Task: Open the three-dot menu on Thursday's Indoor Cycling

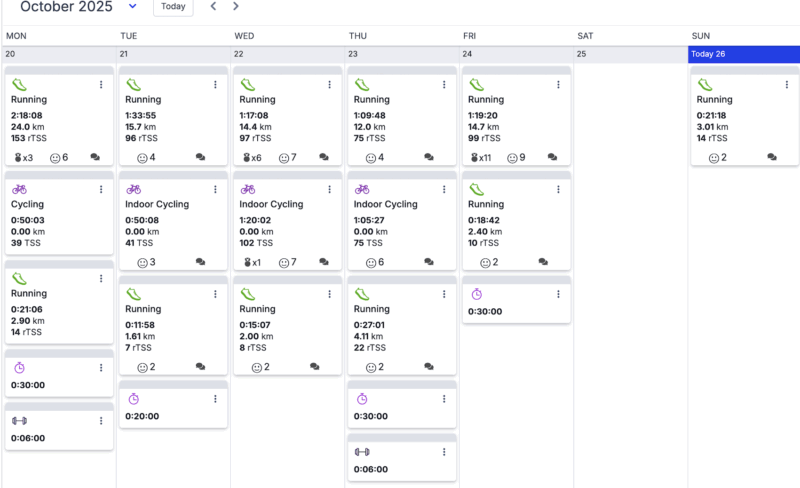Action: pyautogui.click(x=444, y=189)
